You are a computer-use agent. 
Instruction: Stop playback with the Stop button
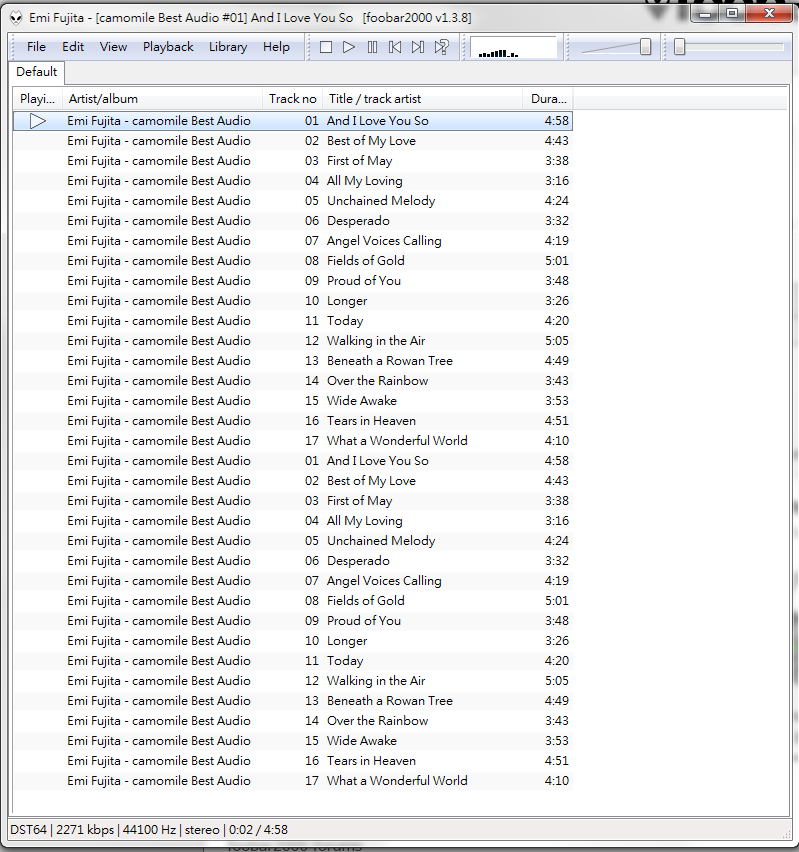[326, 47]
